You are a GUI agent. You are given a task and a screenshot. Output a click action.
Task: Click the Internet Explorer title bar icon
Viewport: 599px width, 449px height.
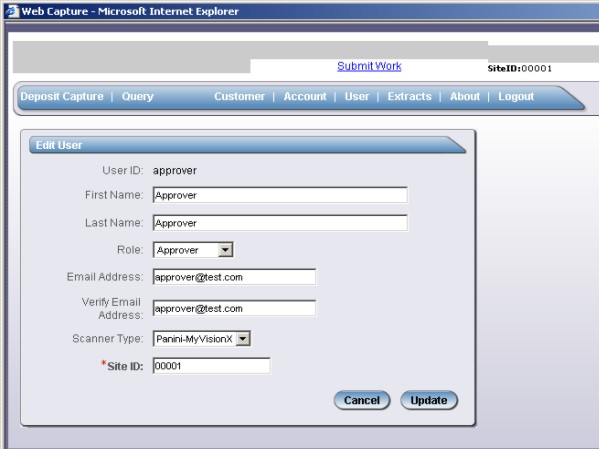12,11
